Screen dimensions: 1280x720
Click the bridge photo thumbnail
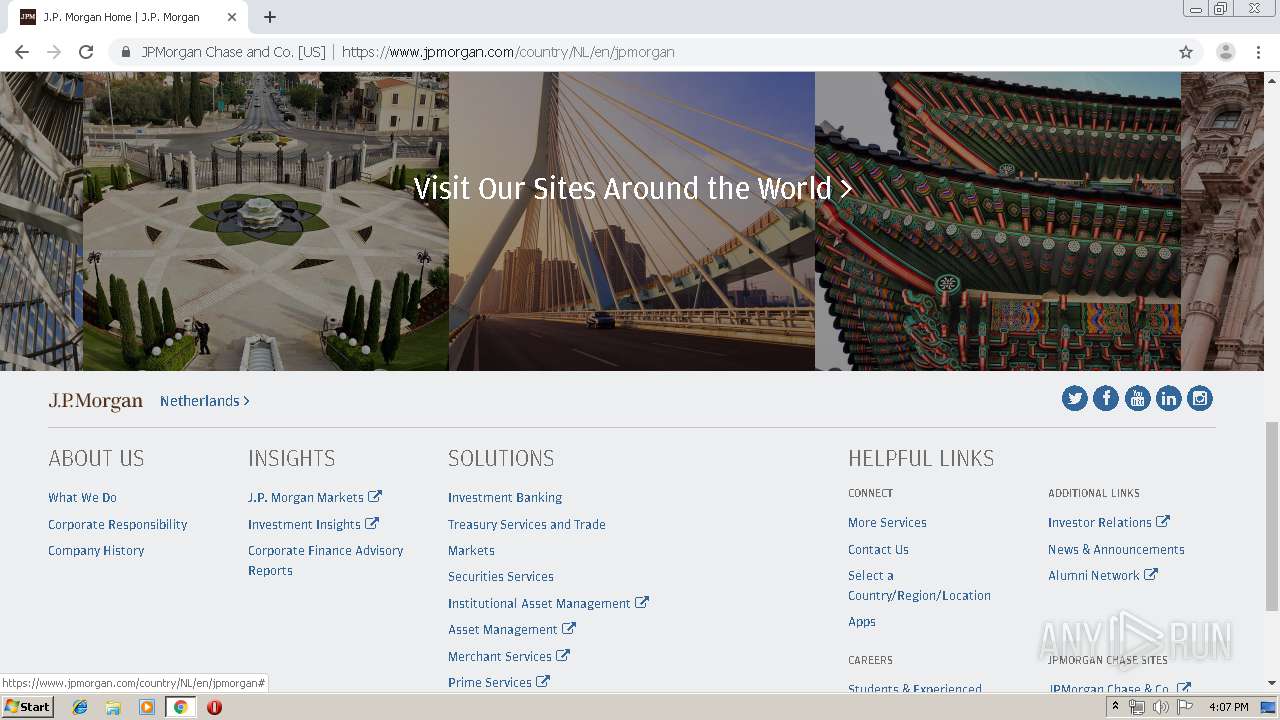(x=632, y=221)
